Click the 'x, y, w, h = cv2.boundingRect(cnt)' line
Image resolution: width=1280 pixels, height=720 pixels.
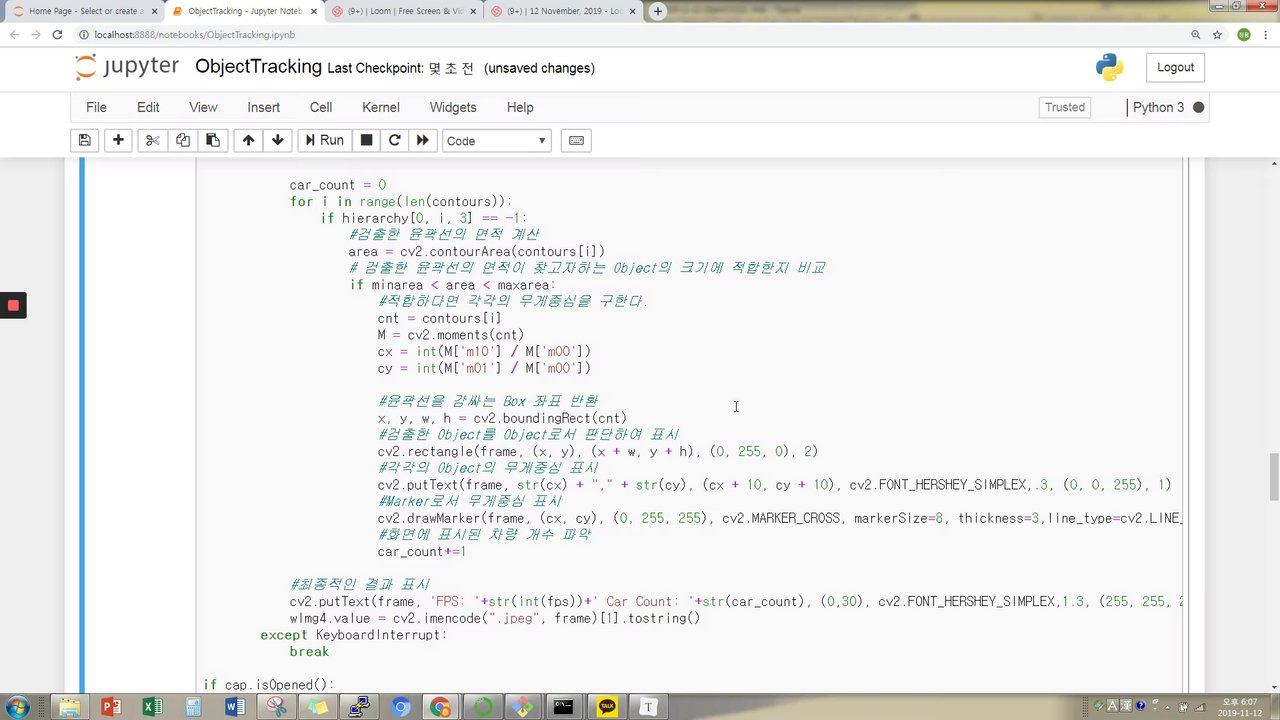[502, 418]
